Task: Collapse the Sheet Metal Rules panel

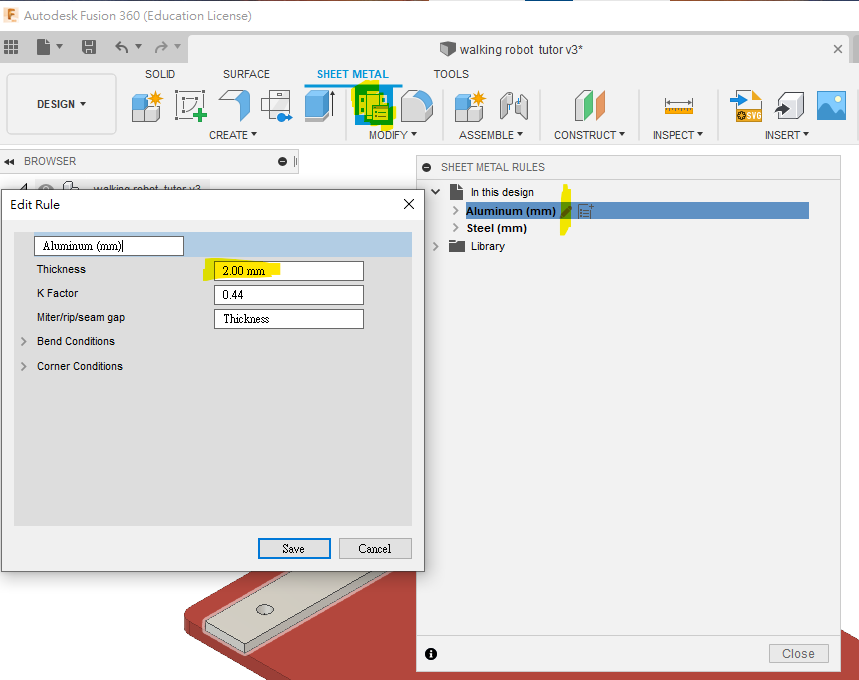Action: point(427,168)
